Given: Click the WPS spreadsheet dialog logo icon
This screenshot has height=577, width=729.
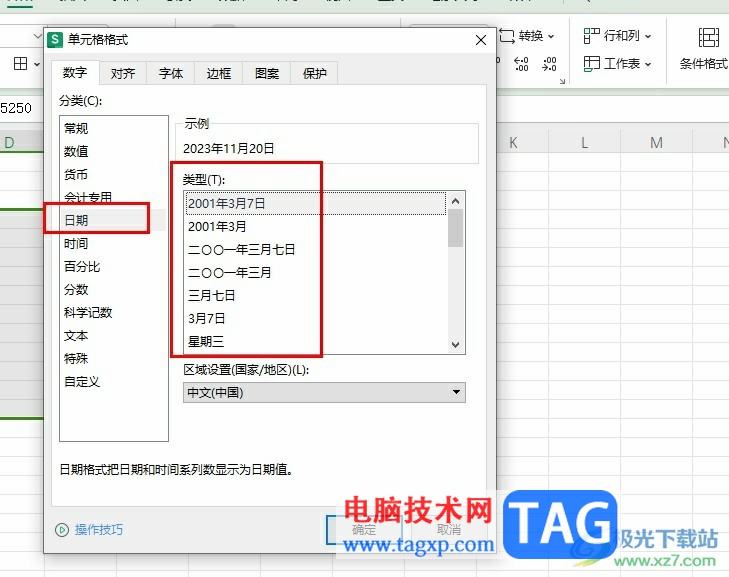Looking at the screenshot, I should pos(55,40).
